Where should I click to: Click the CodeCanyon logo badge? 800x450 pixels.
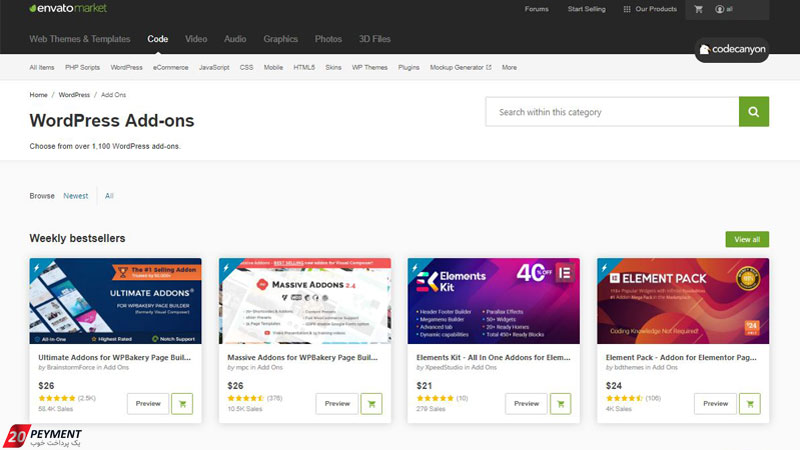click(732, 49)
